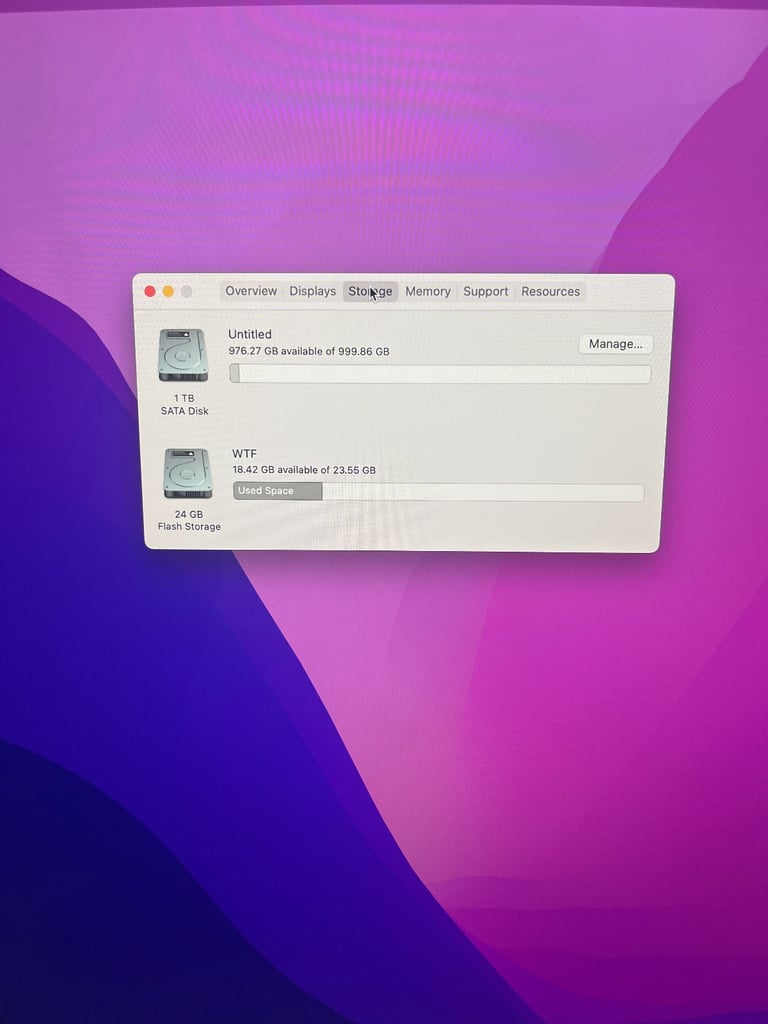This screenshot has height=1024, width=768.
Task: Minimize the window with the yellow button
Action: [x=168, y=291]
